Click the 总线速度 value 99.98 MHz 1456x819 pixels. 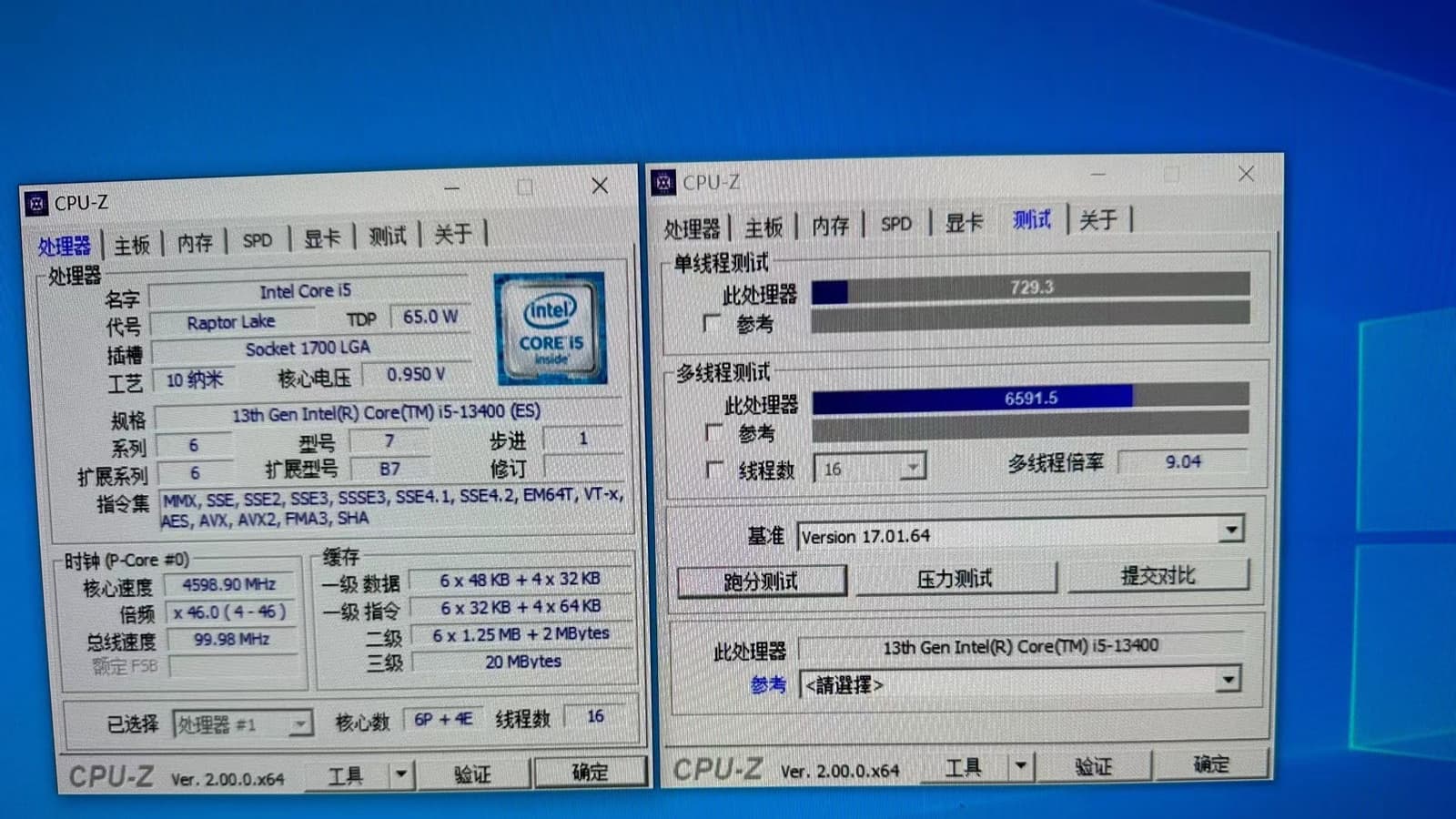[x=231, y=639]
